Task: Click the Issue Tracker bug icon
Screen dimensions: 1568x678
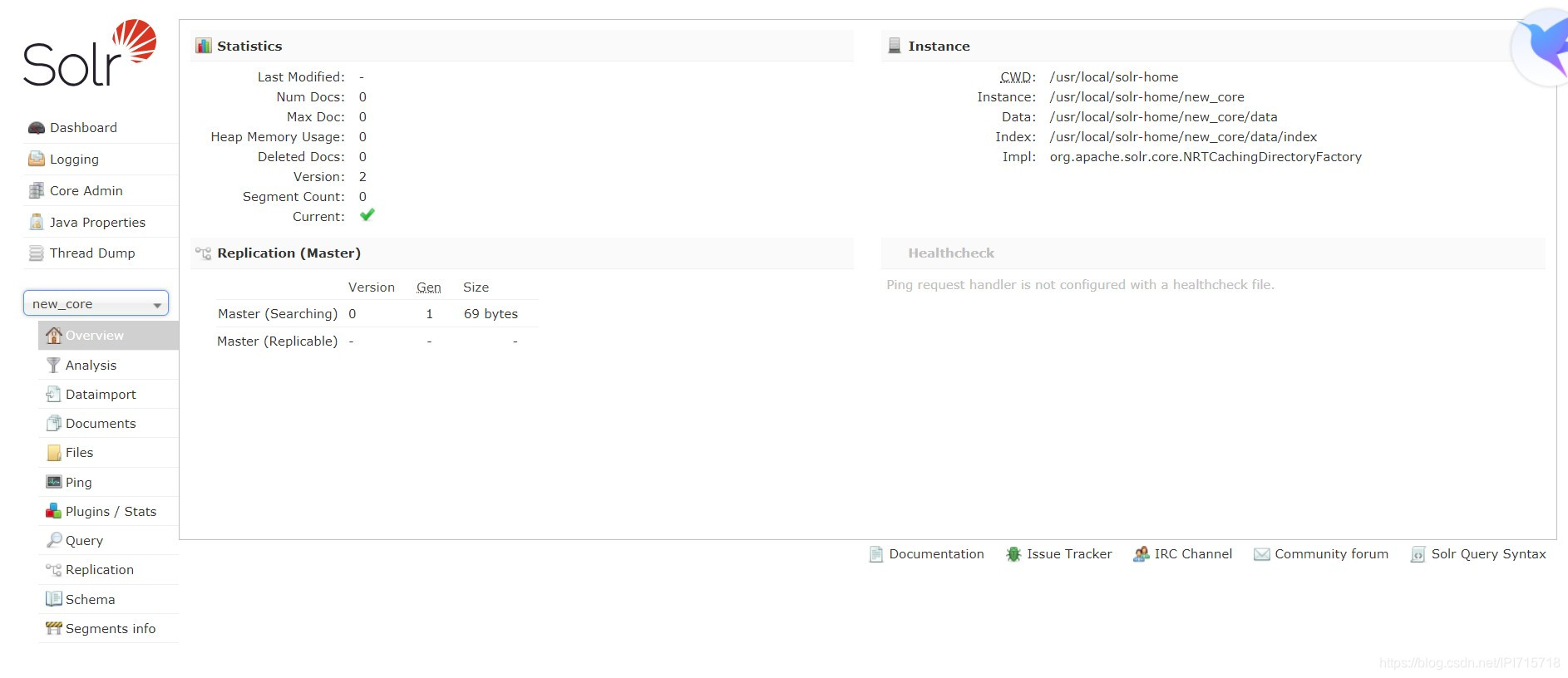Action: [1013, 554]
